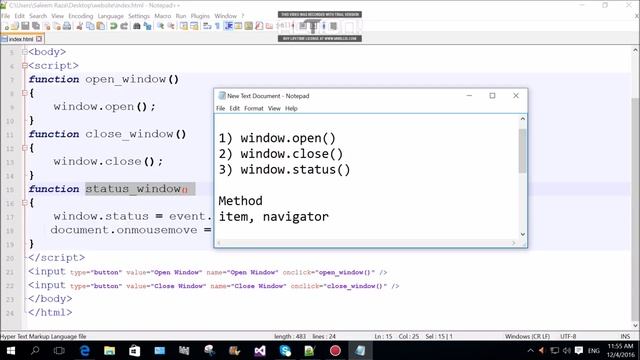
Task: Click the 'document.onmousemove' code line
Action: pos(131,230)
